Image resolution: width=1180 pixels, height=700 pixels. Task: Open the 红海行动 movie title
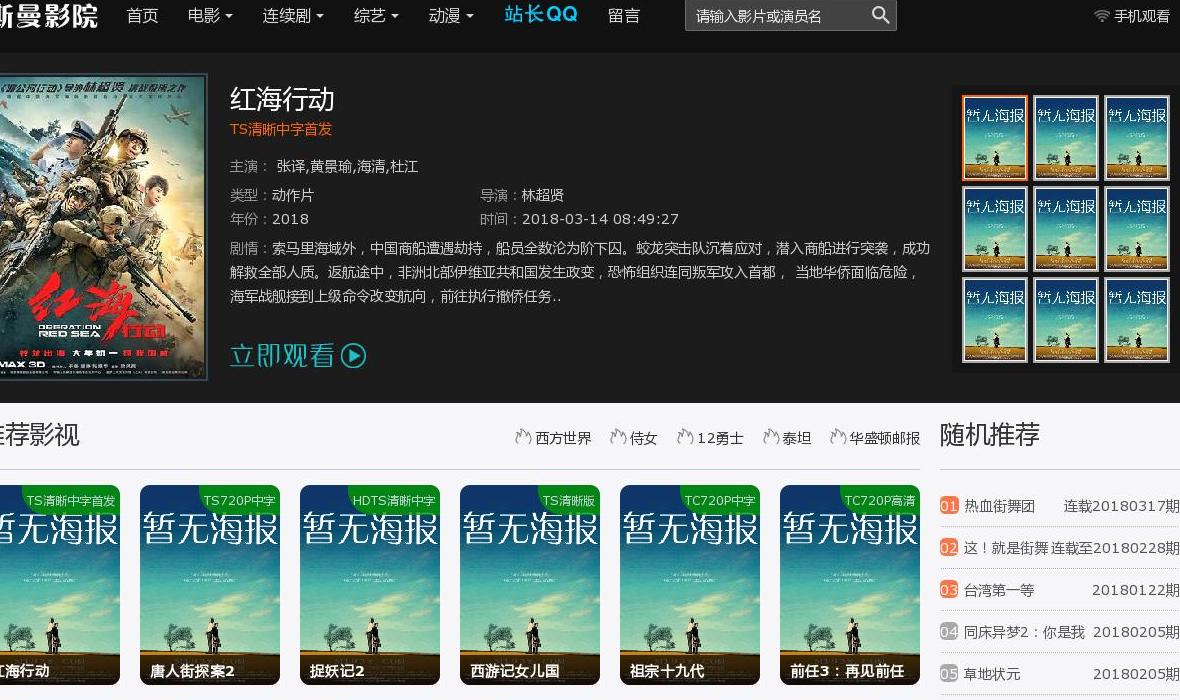281,99
